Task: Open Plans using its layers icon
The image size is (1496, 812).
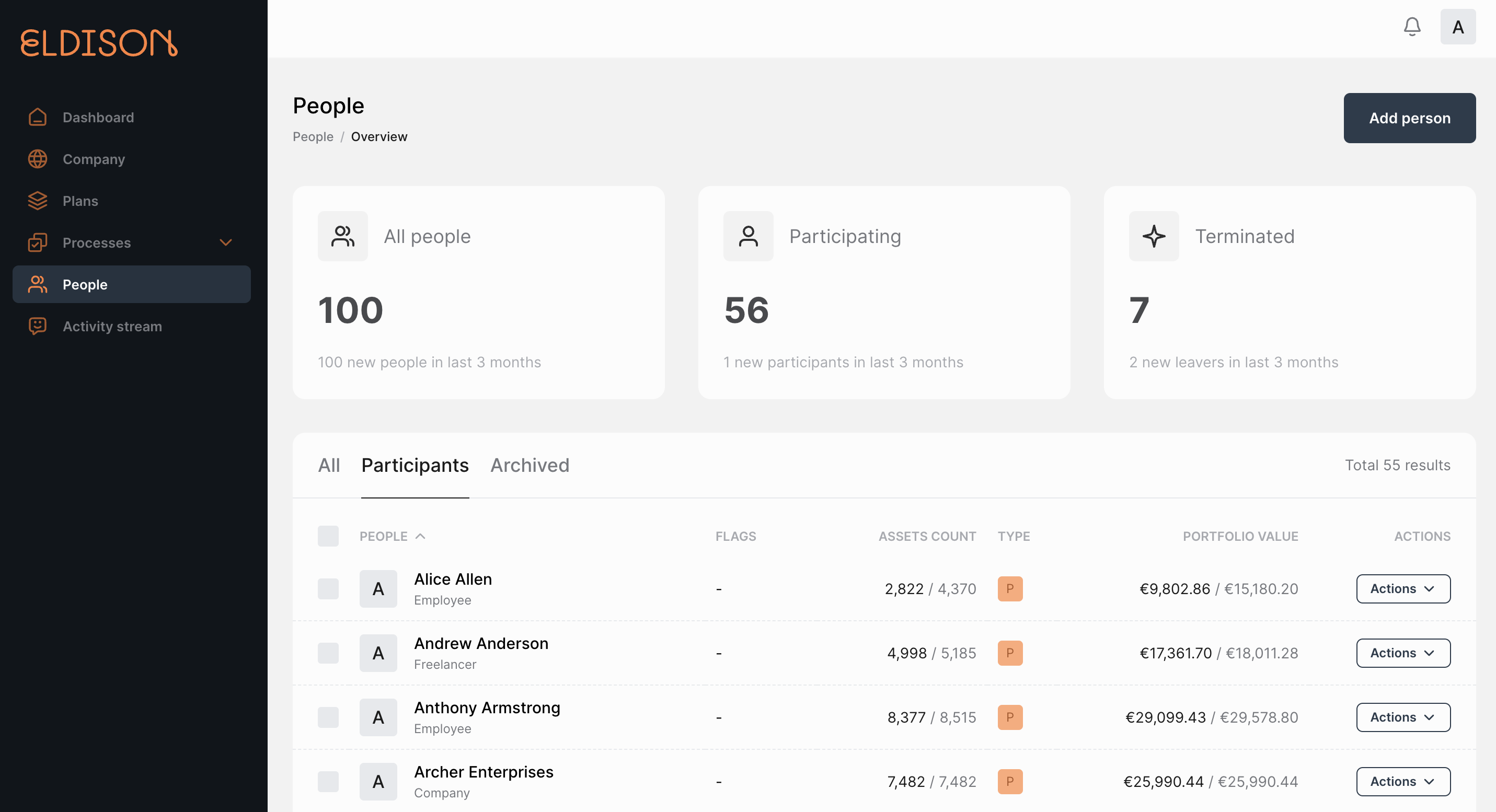Action: click(37, 201)
